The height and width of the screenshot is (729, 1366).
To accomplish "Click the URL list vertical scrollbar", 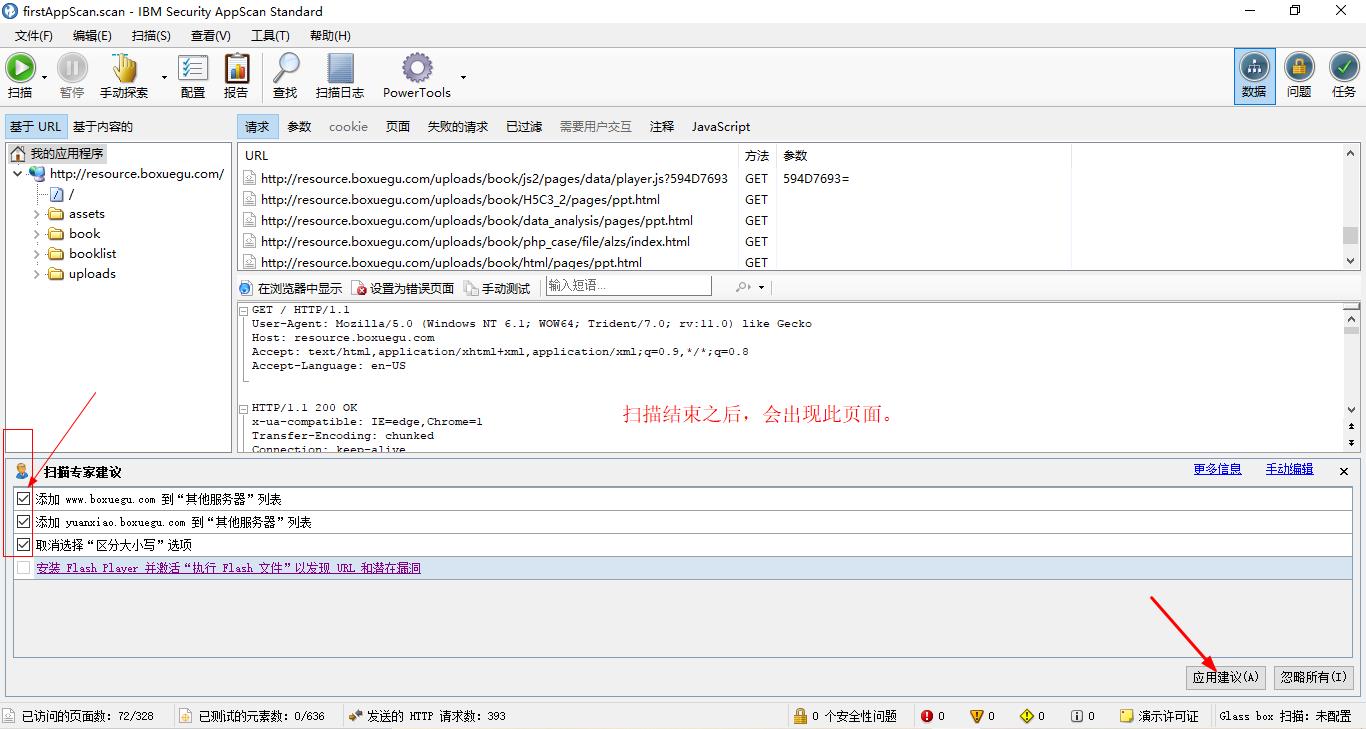I will coord(1351,207).
